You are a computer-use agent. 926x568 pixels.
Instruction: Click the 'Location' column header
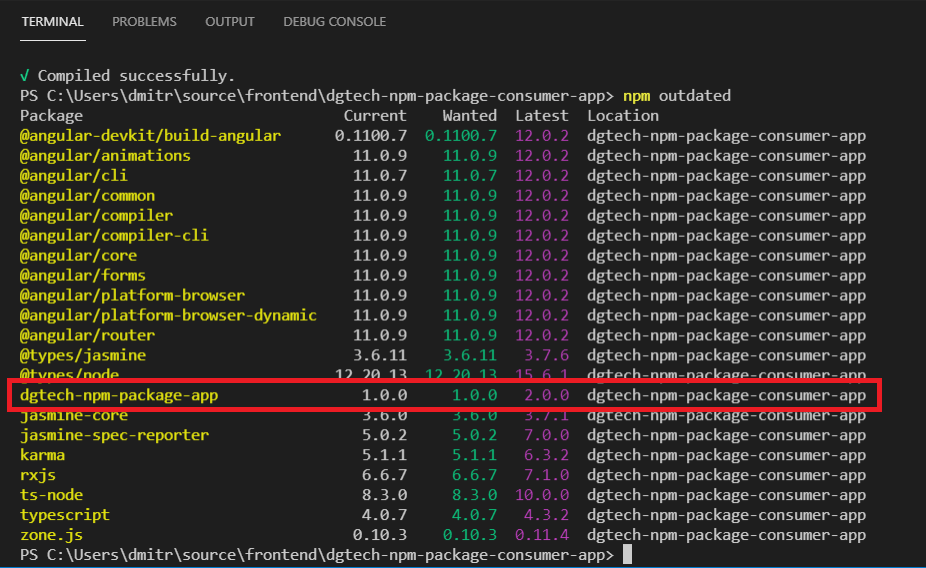623,116
